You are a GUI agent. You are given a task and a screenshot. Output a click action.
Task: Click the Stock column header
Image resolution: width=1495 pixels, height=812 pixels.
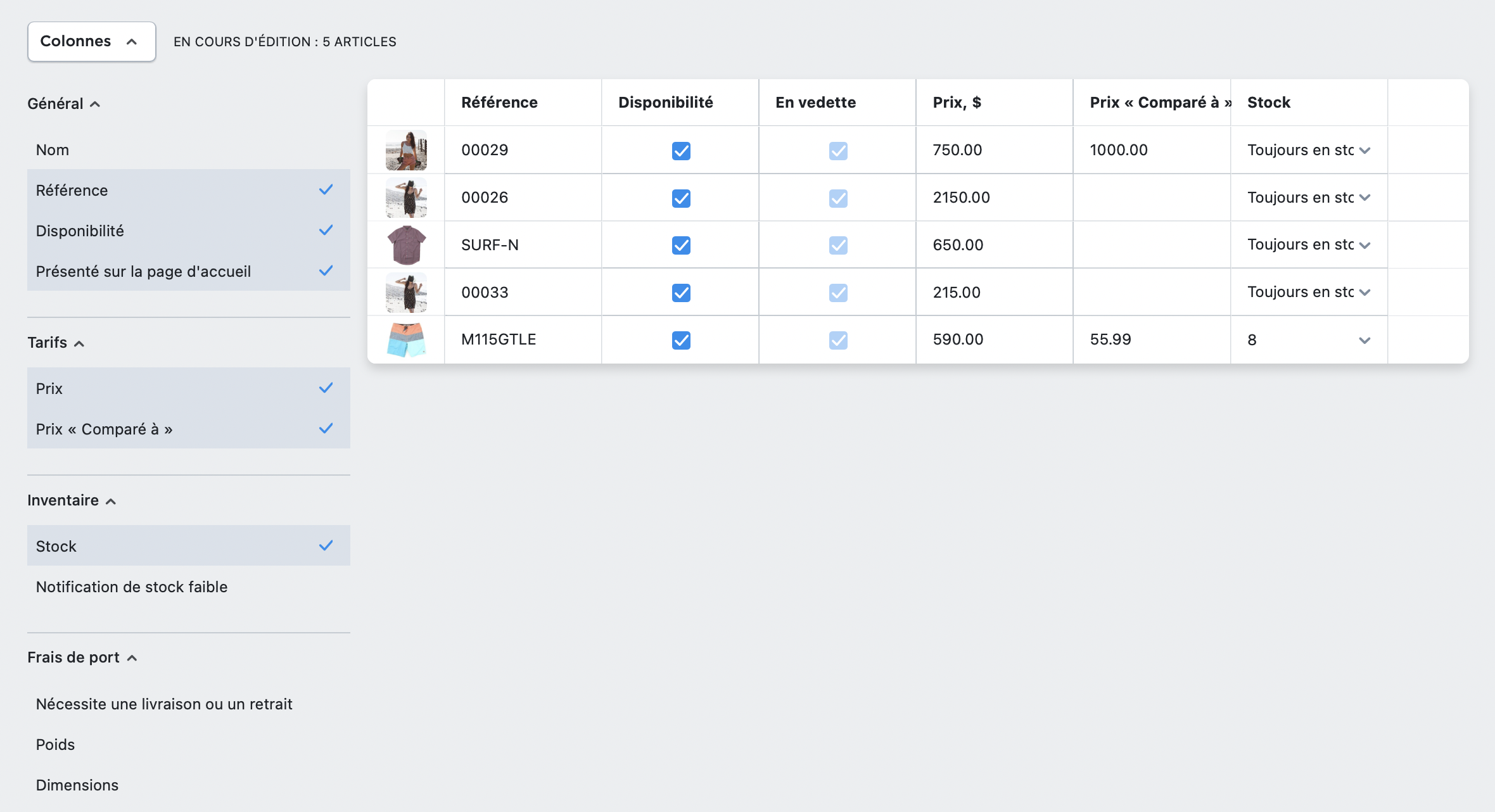(1309, 103)
